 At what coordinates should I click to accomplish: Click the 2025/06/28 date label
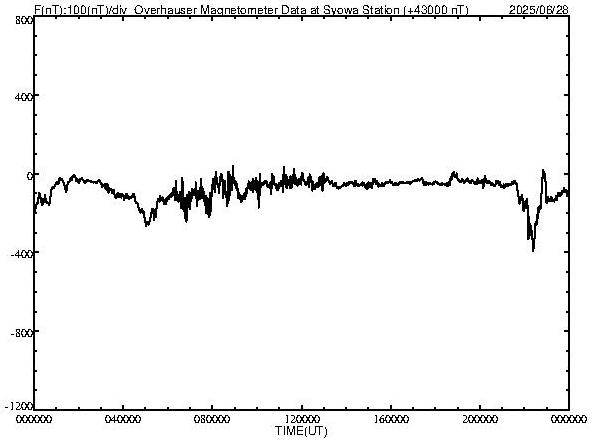(538, 10)
